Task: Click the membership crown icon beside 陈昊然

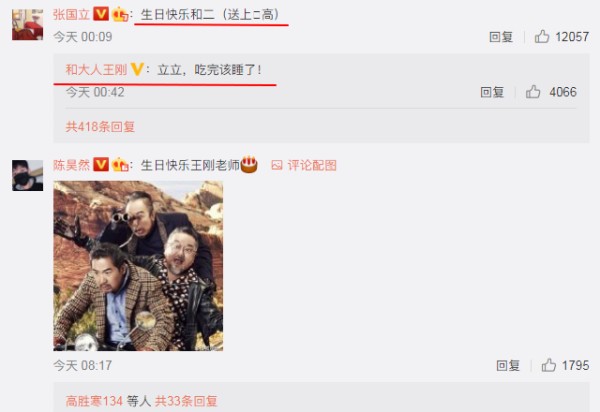Action: 120,165
